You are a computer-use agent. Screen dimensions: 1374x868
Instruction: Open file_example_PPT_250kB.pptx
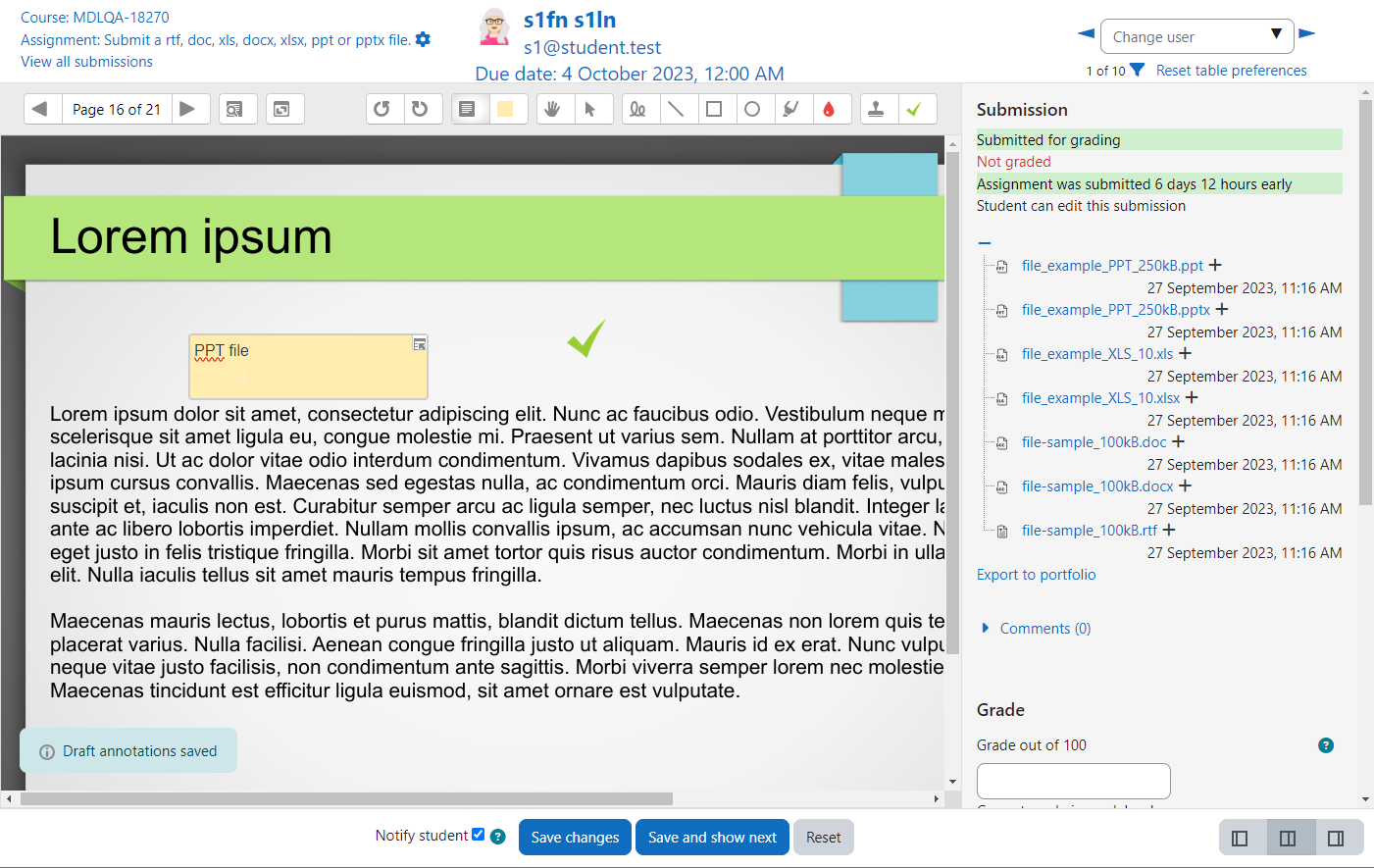coord(1116,310)
